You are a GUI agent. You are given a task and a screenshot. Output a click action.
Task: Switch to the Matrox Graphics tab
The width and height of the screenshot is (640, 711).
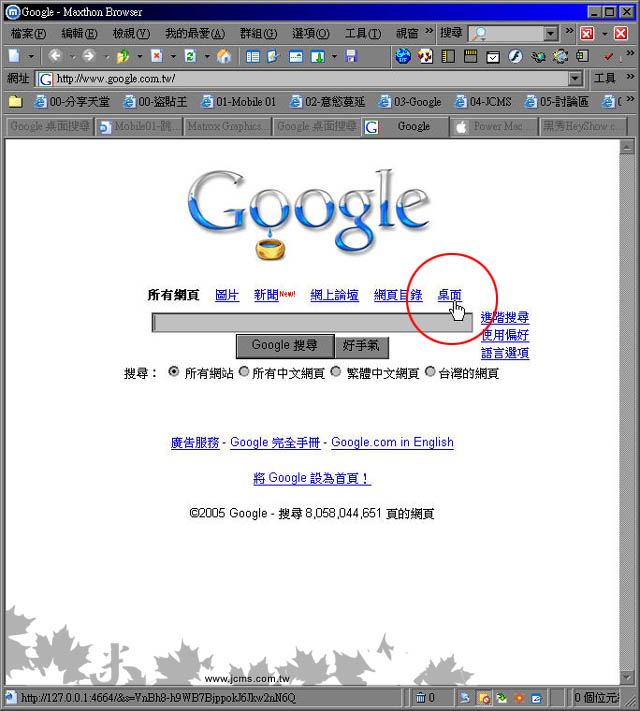tap(227, 127)
